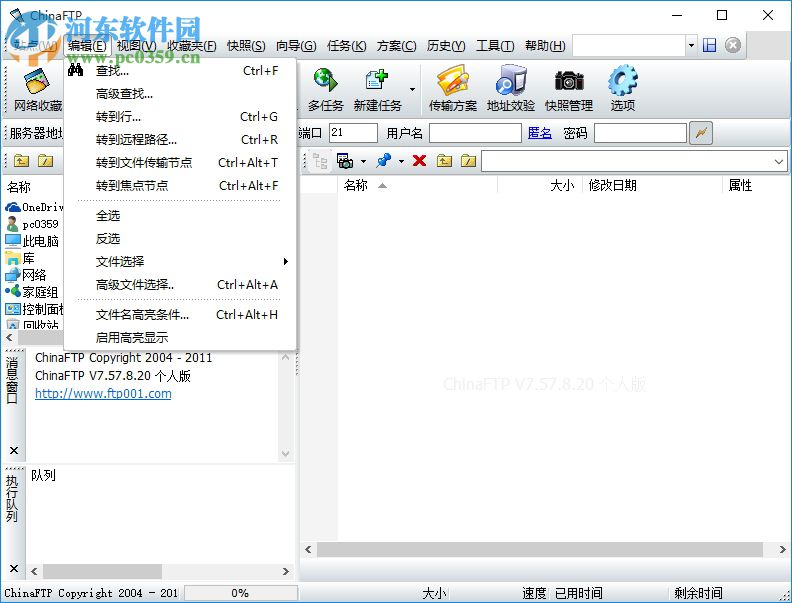The height and width of the screenshot is (603, 792).
Task: Click the blue pin icon in remote toolbar
Action: (383, 161)
